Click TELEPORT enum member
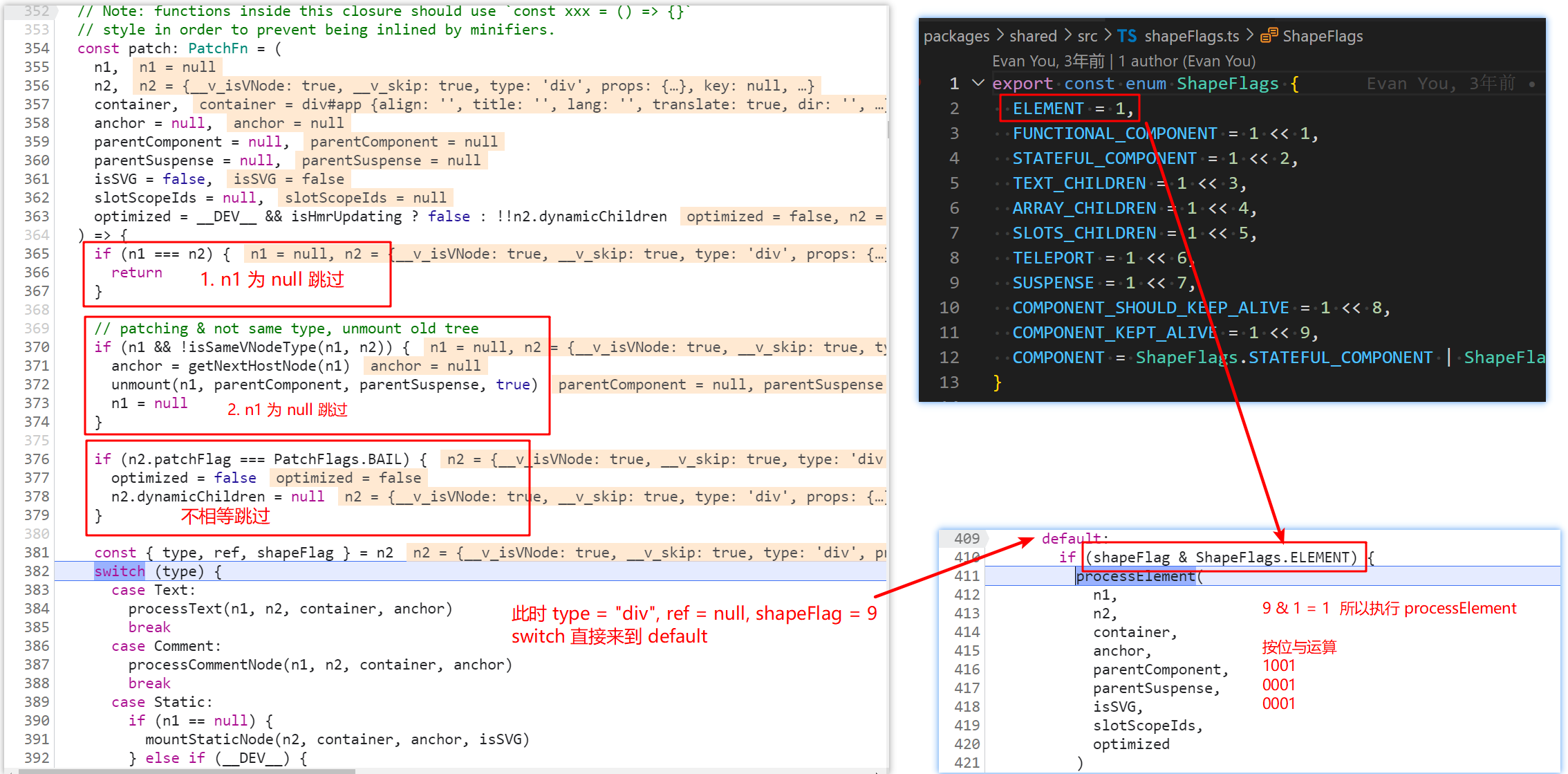Viewport: 1568px width, 774px height. tap(1053, 258)
